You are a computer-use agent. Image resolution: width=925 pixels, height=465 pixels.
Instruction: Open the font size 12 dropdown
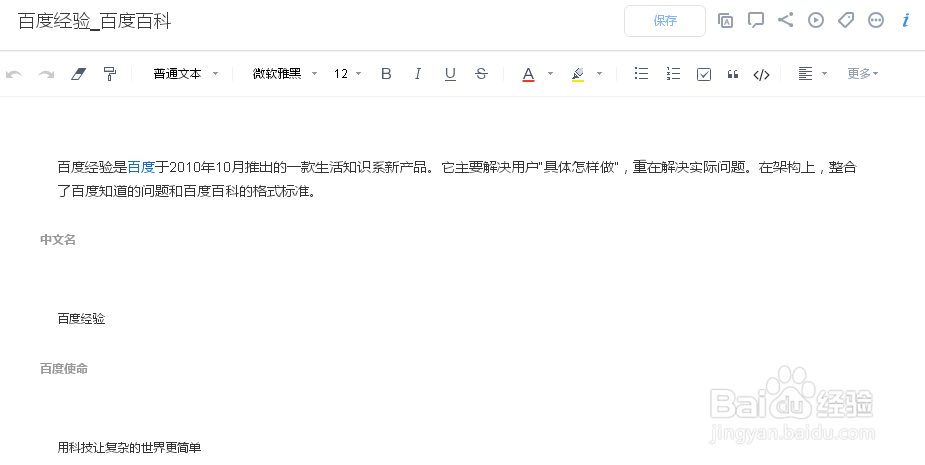coord(347,74)
